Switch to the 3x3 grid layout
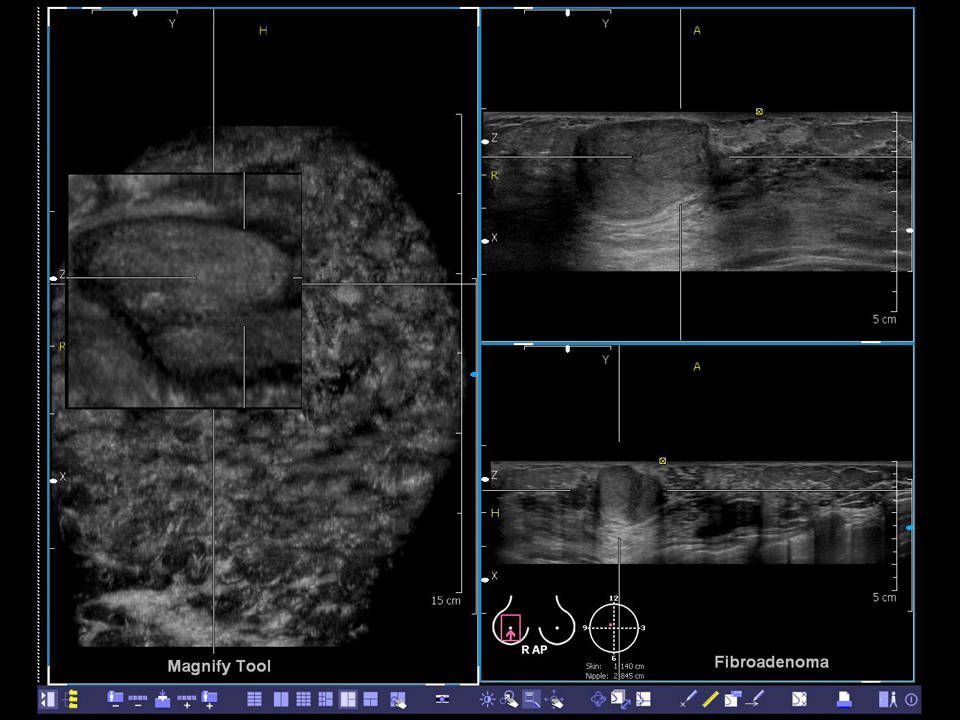 (x=303, y=699)
